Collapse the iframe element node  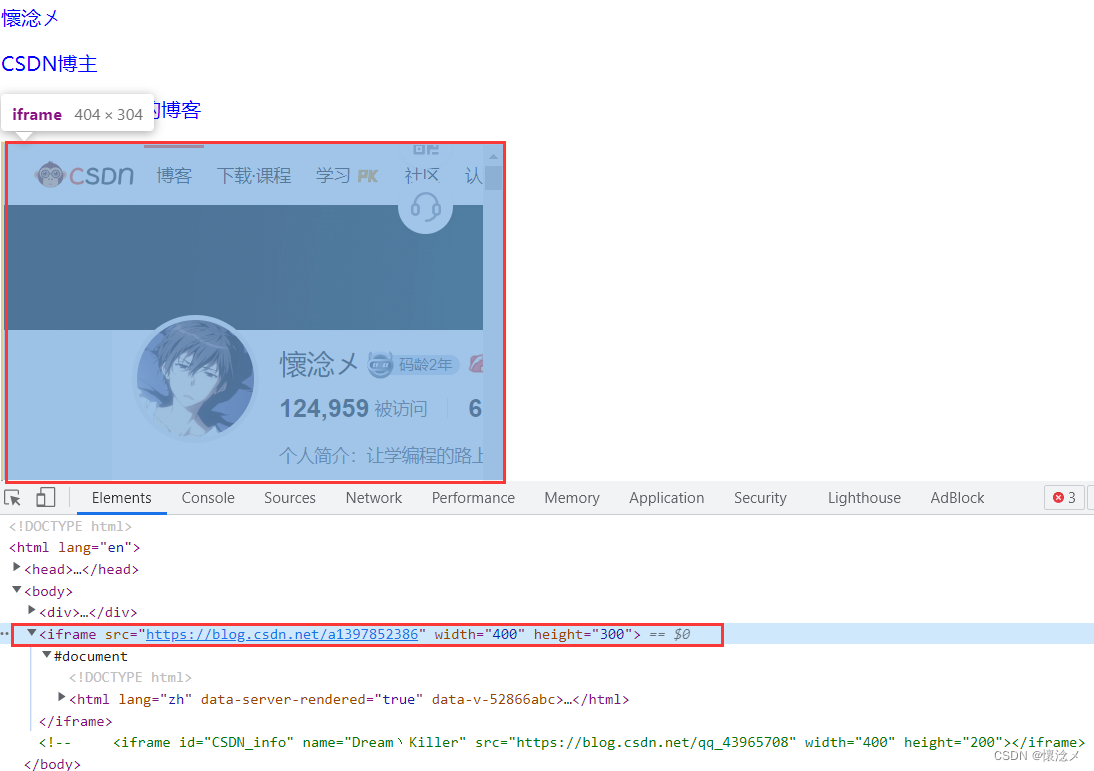tap(31, 634)
